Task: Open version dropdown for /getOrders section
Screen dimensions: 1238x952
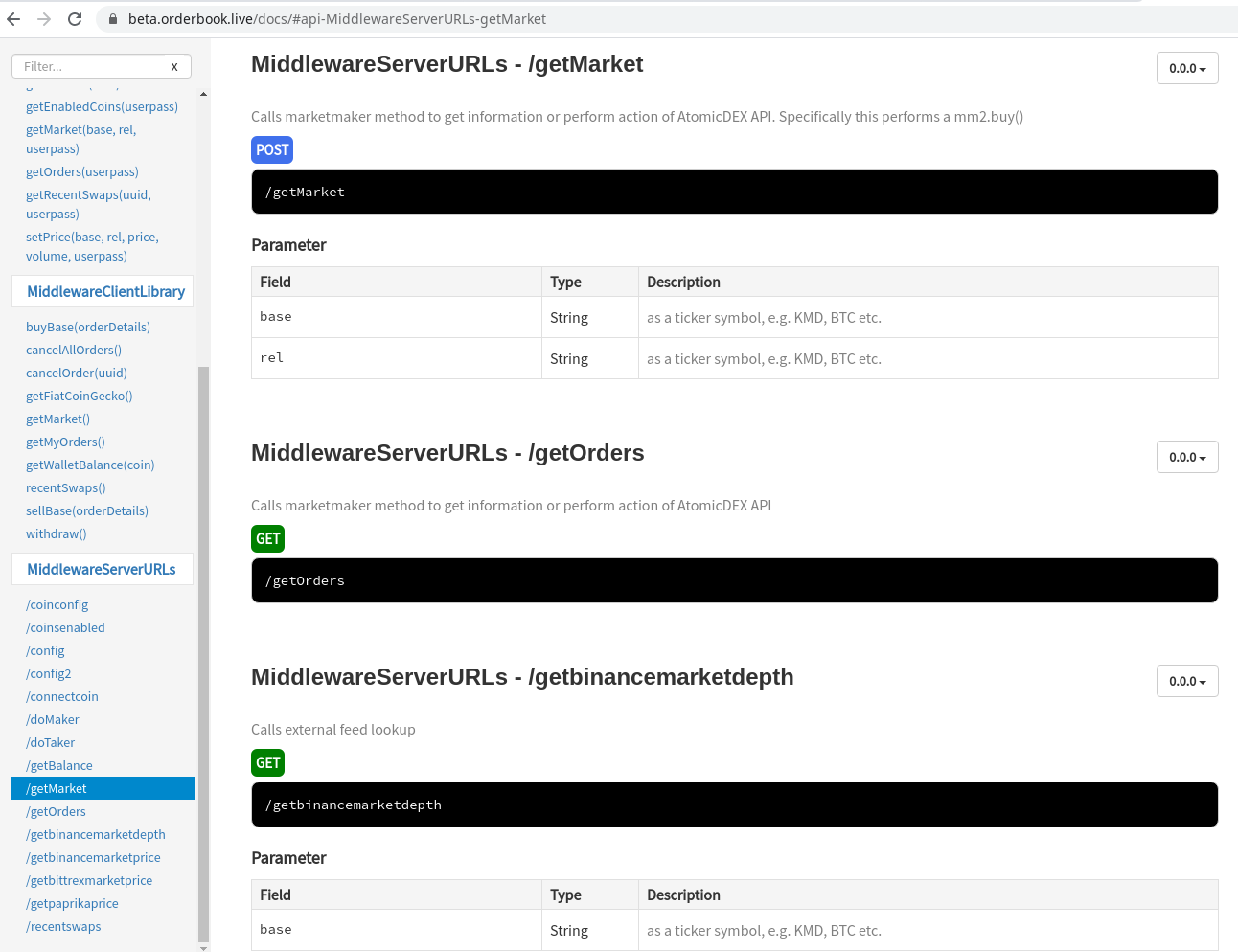Action: [1186, 457]
